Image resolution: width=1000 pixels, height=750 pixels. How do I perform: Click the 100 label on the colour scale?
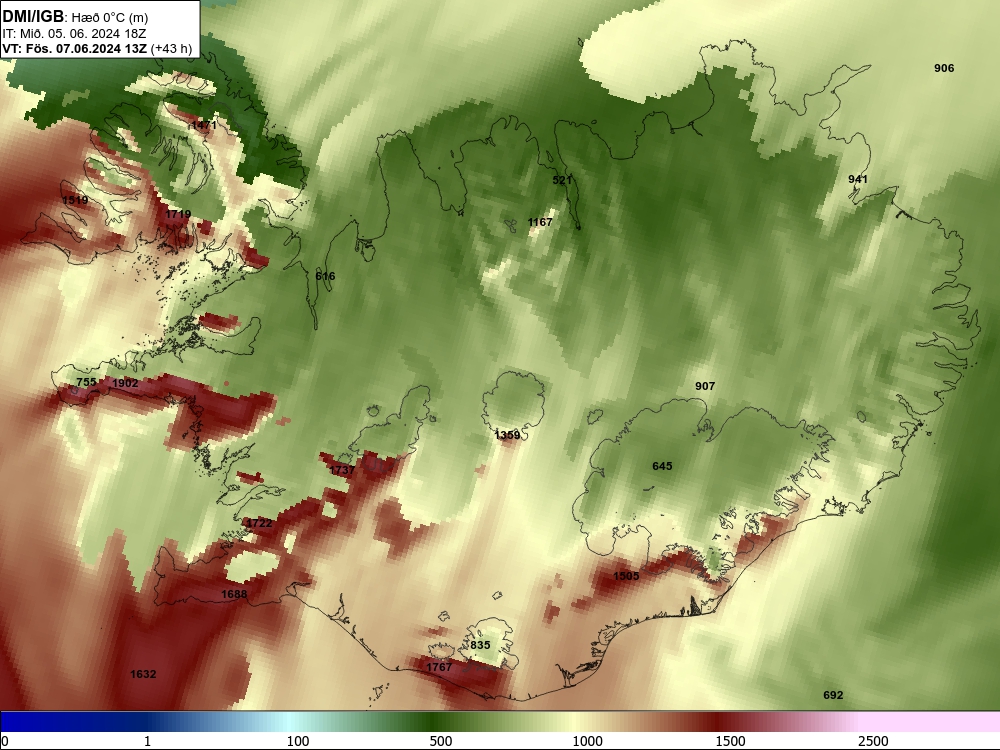tap(298, 741)
